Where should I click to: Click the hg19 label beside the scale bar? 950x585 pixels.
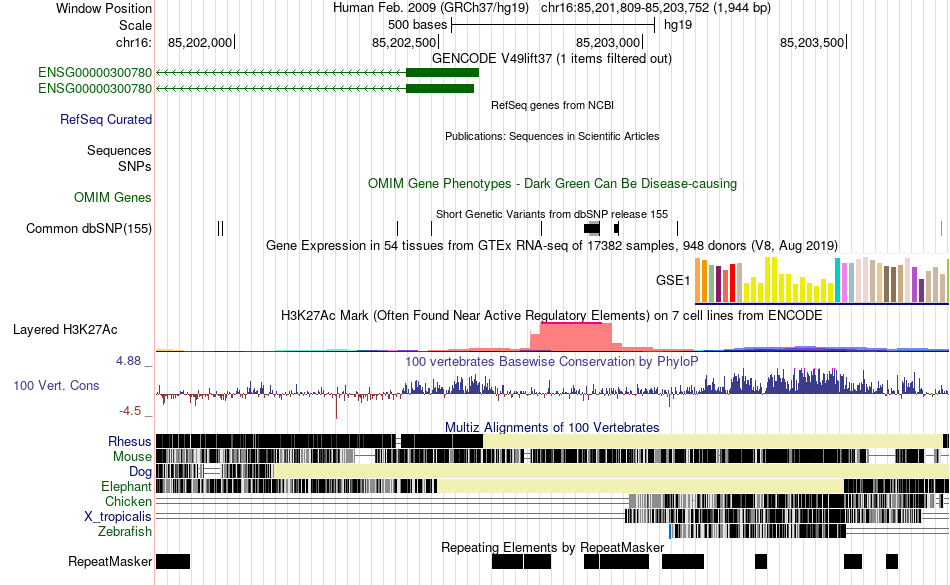click(678, 25)
